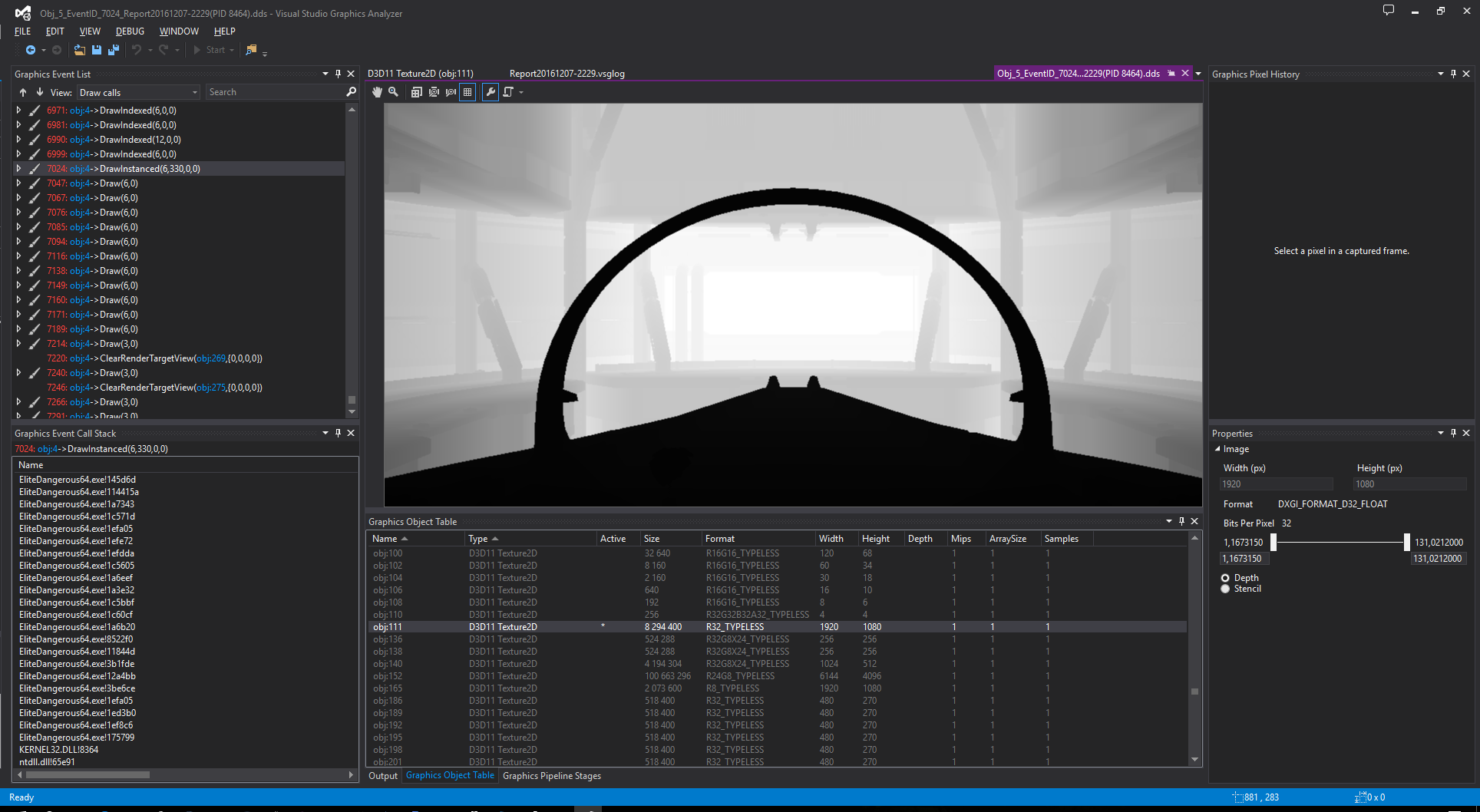1480x812 pixels.
Task: Pin the Graphics Event Call Stack panel
Action: click(338, 433)
